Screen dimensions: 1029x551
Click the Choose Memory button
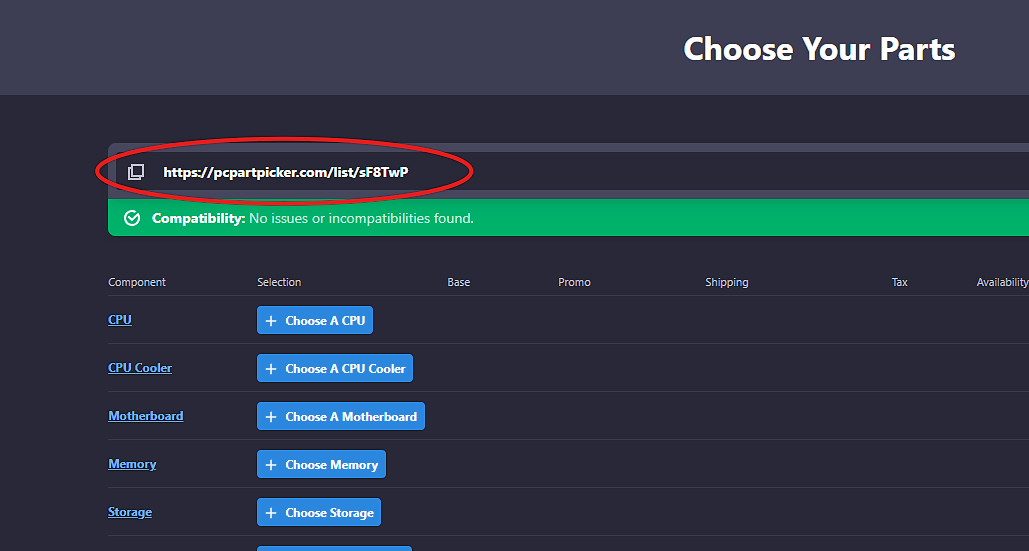(322, 464)
